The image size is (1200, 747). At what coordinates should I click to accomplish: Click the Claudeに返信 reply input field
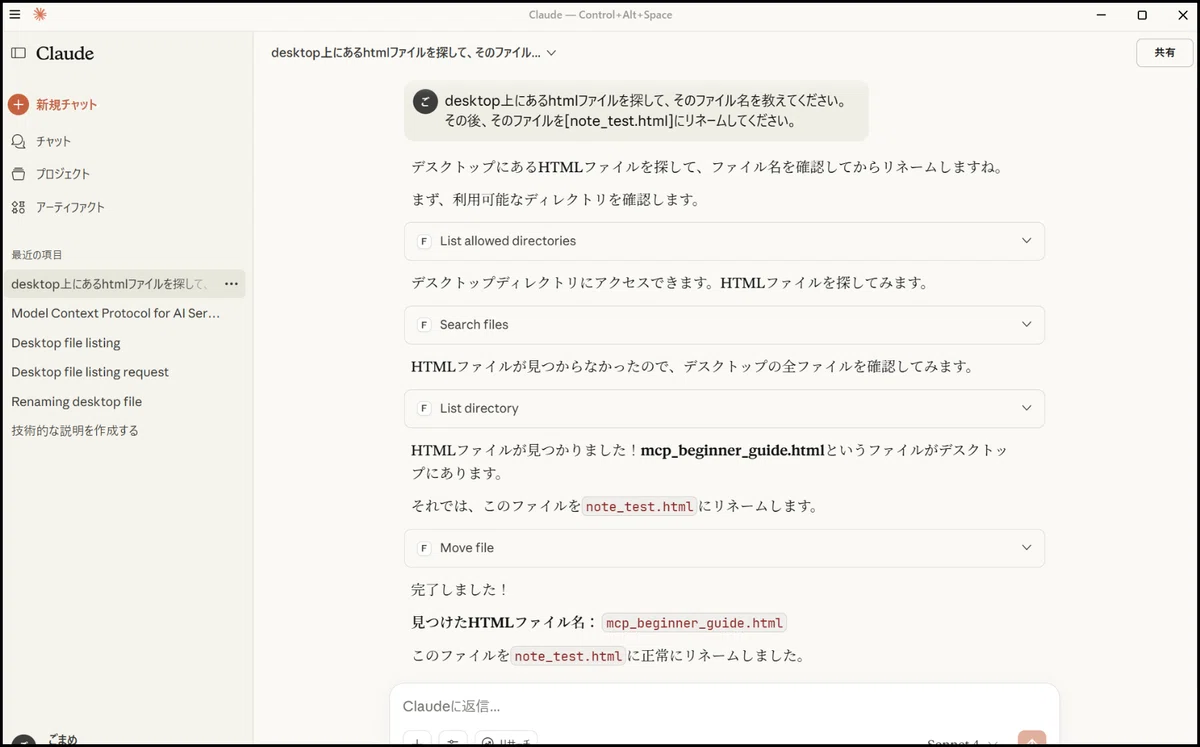(724, 706)
